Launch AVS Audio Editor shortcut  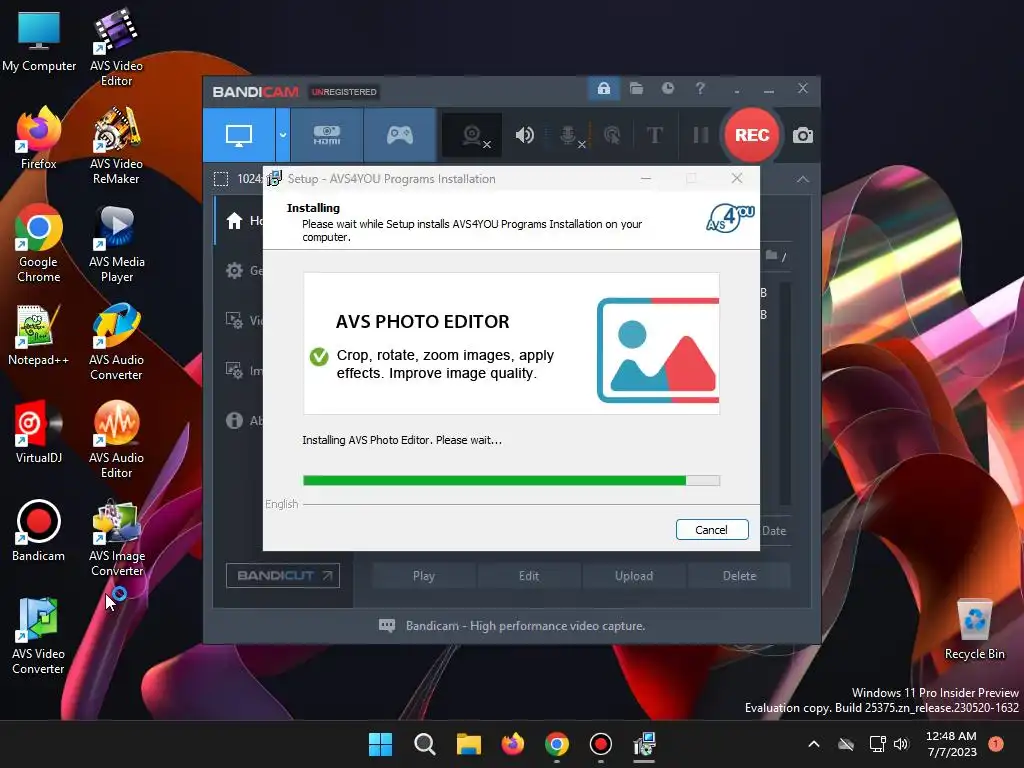tap(116, 439)
